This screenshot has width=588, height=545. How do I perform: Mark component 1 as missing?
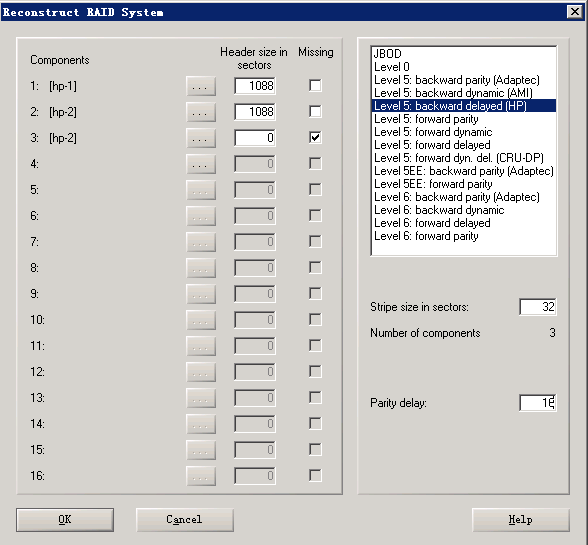(x=315, y=86)
